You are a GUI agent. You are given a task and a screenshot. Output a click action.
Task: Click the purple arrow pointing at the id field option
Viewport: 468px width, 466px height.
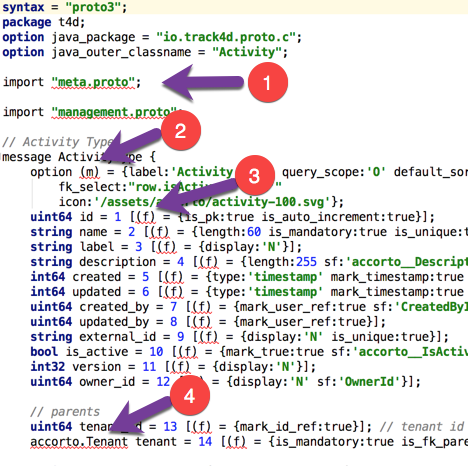pos(197,196)
